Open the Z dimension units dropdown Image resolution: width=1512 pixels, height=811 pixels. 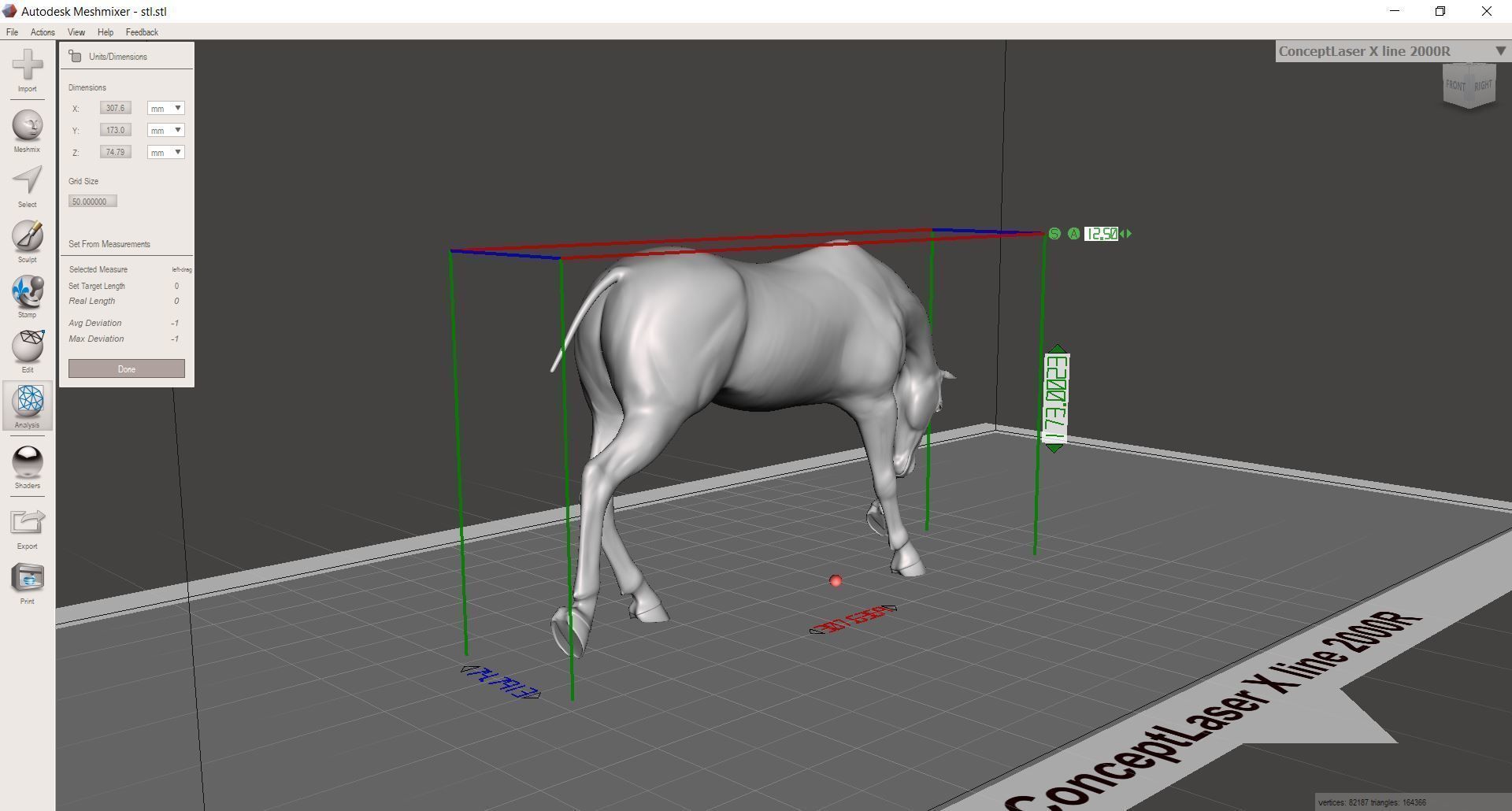click(x=165, y=152)
